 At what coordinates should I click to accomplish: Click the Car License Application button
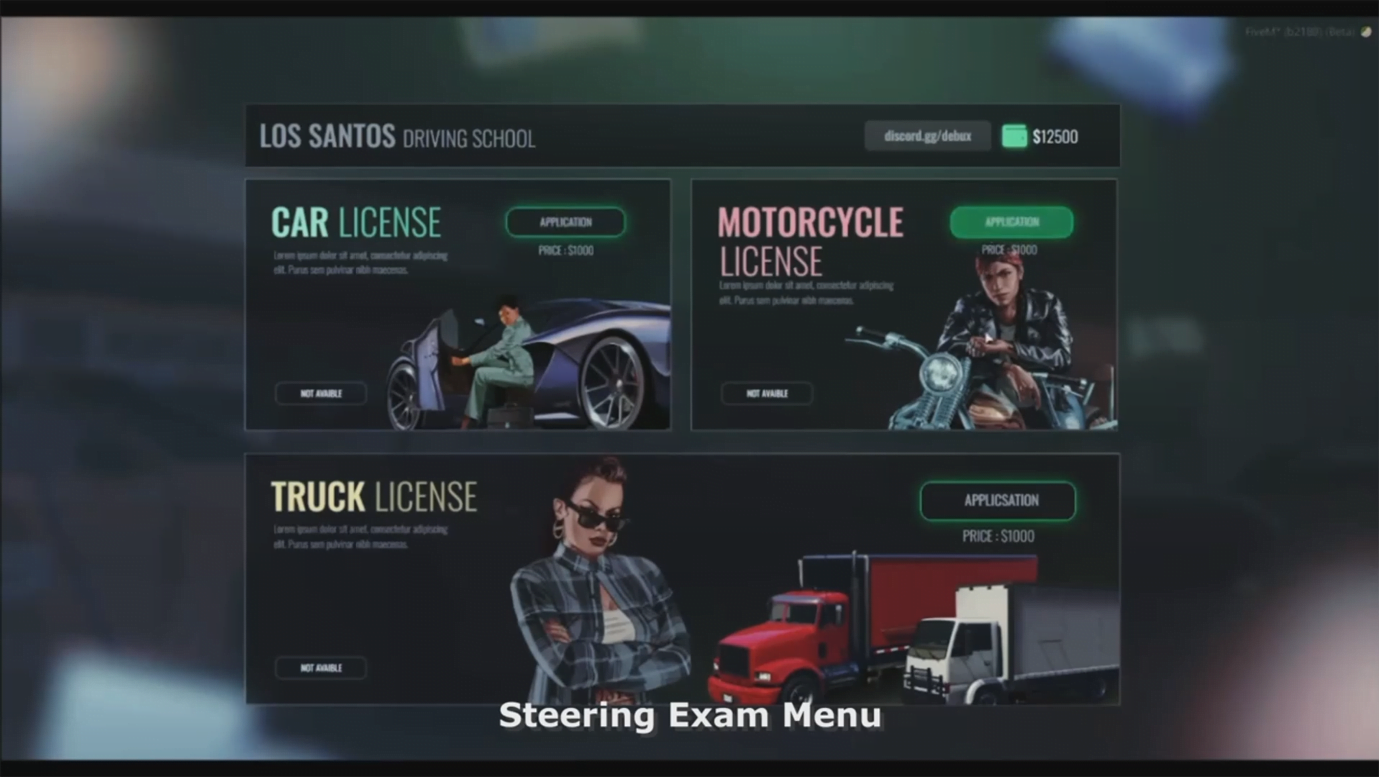pyautogui.click(x=566, y=222)
